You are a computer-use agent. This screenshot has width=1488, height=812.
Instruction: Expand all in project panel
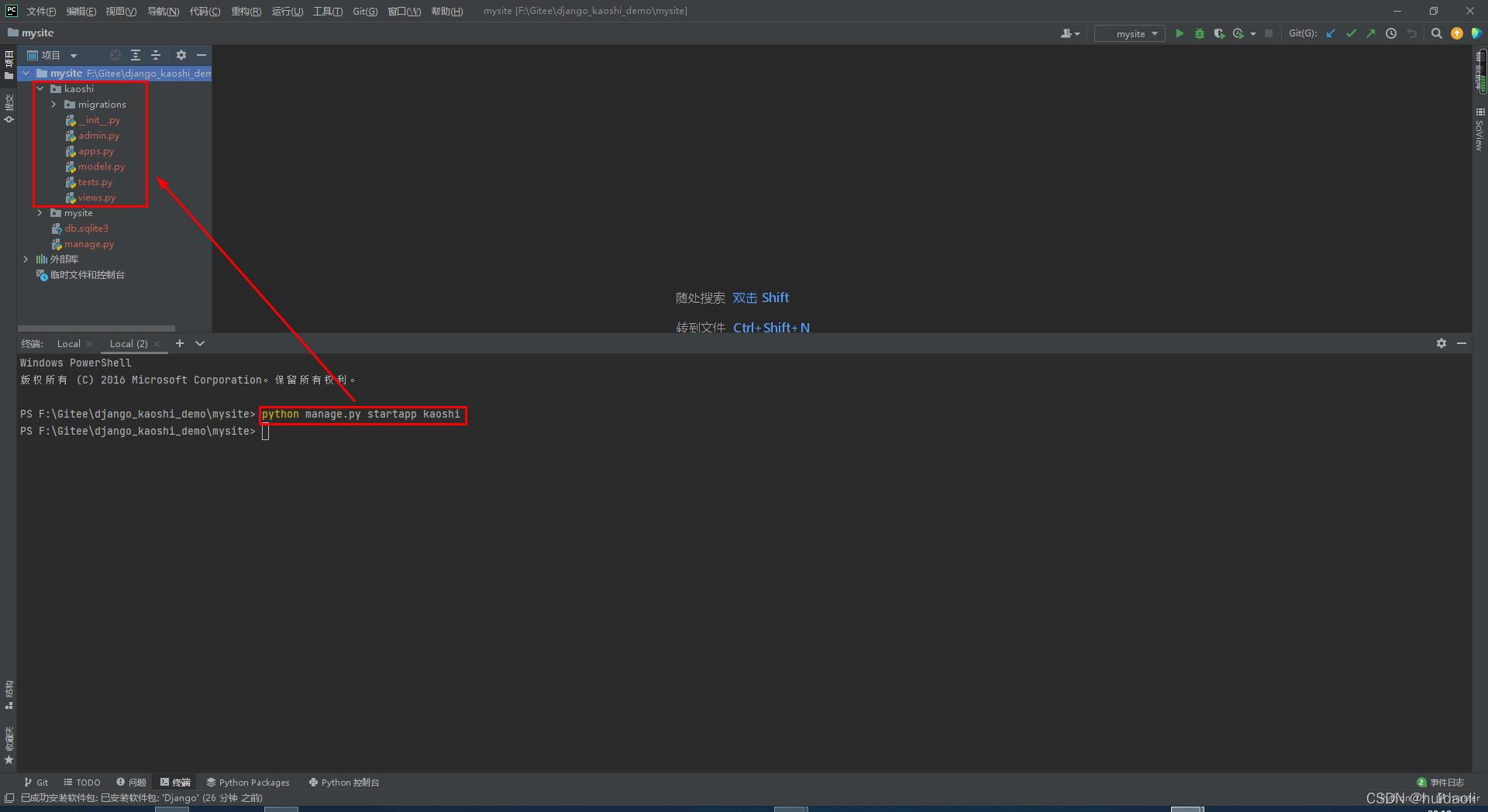tap(136, 55)
